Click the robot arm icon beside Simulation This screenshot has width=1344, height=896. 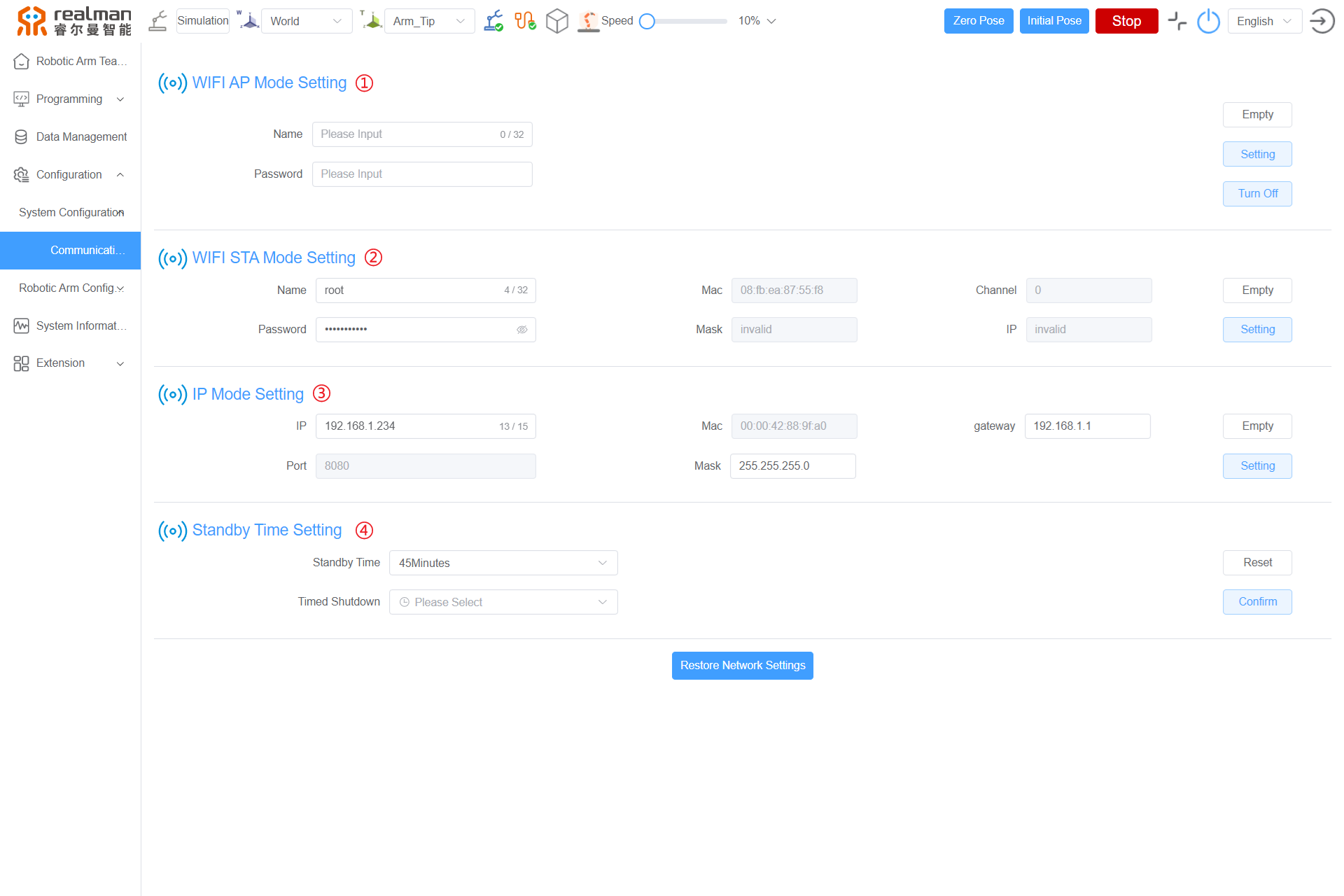coord(158,21)
